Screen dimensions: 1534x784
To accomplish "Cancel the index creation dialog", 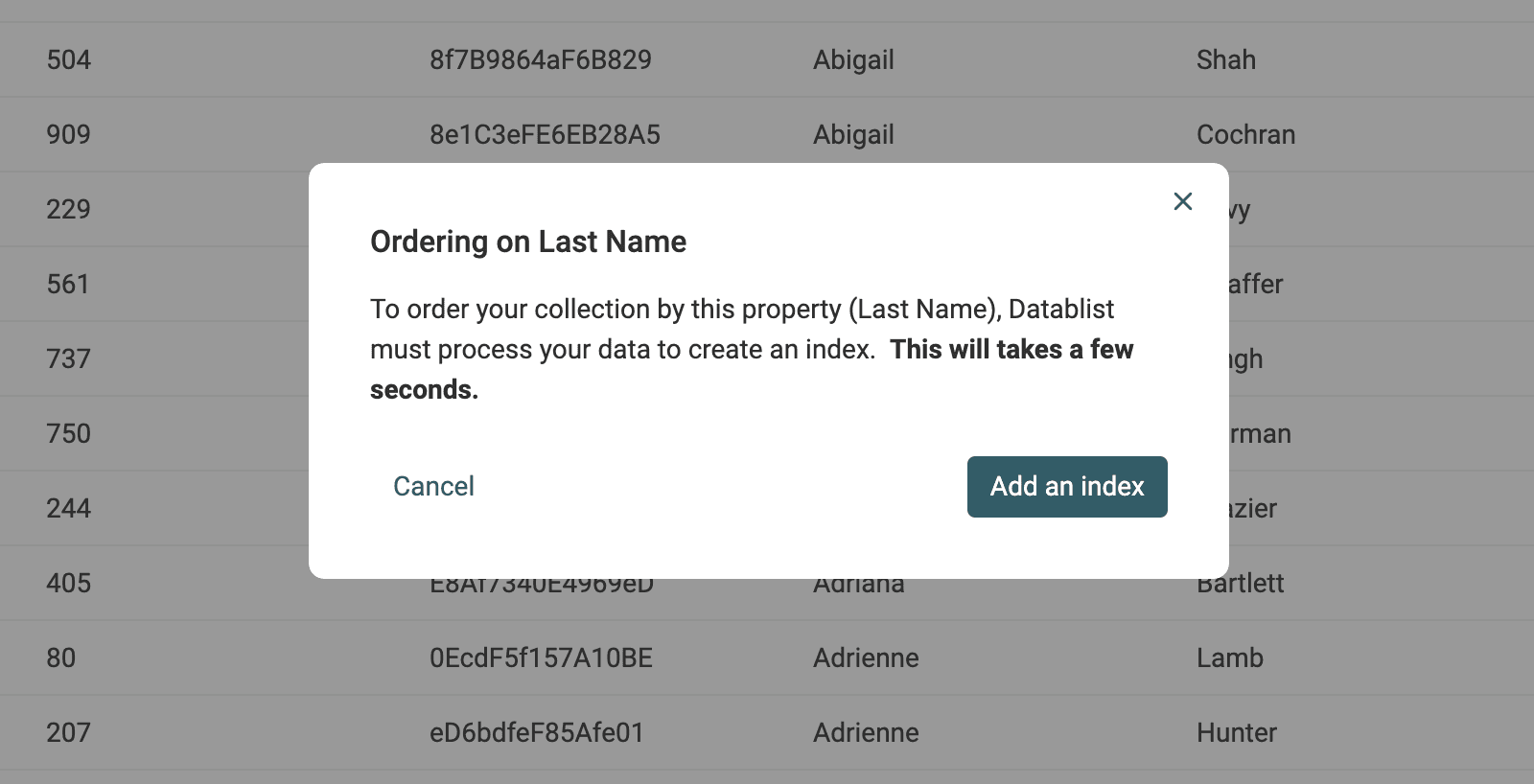I will 433,487.
